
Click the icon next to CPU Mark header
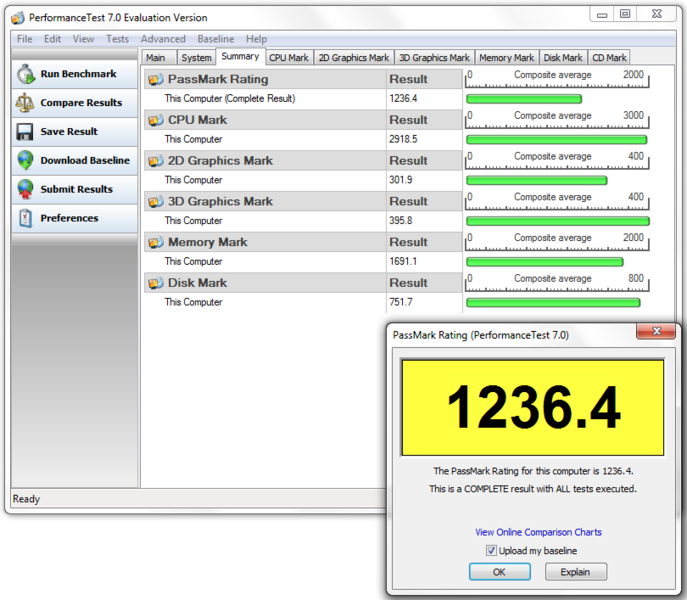point(156,120)
